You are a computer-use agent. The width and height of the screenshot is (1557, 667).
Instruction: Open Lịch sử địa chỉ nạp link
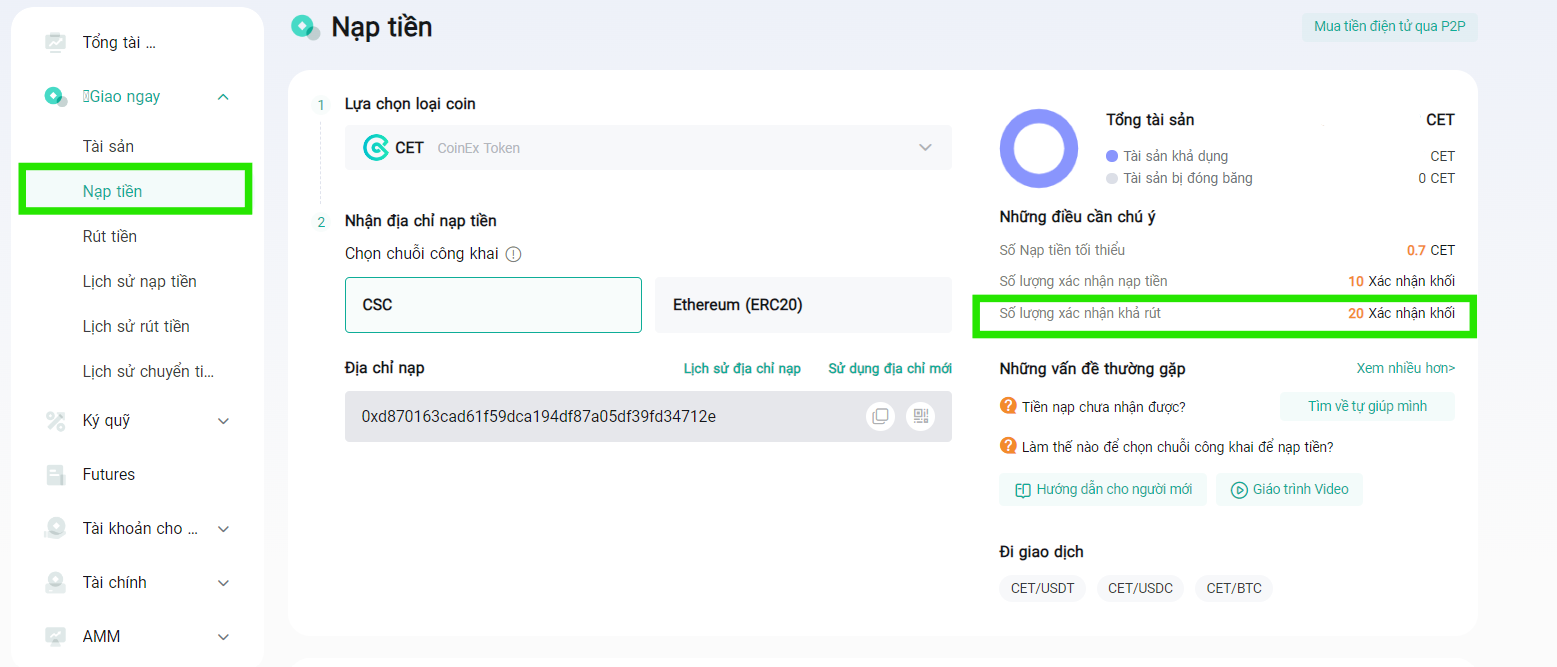(742, 369)
